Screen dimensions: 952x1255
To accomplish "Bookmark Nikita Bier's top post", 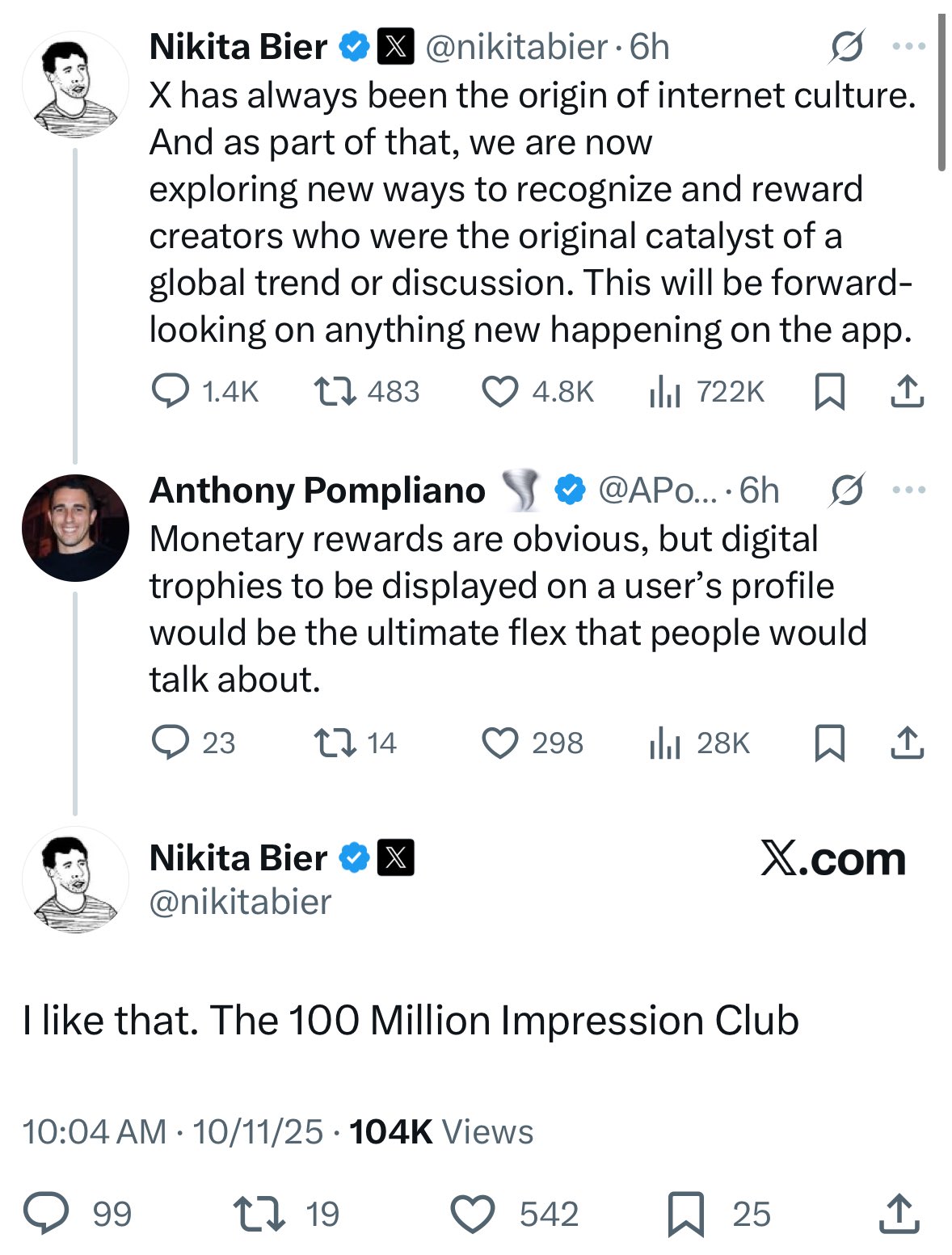I will point(829,392).
